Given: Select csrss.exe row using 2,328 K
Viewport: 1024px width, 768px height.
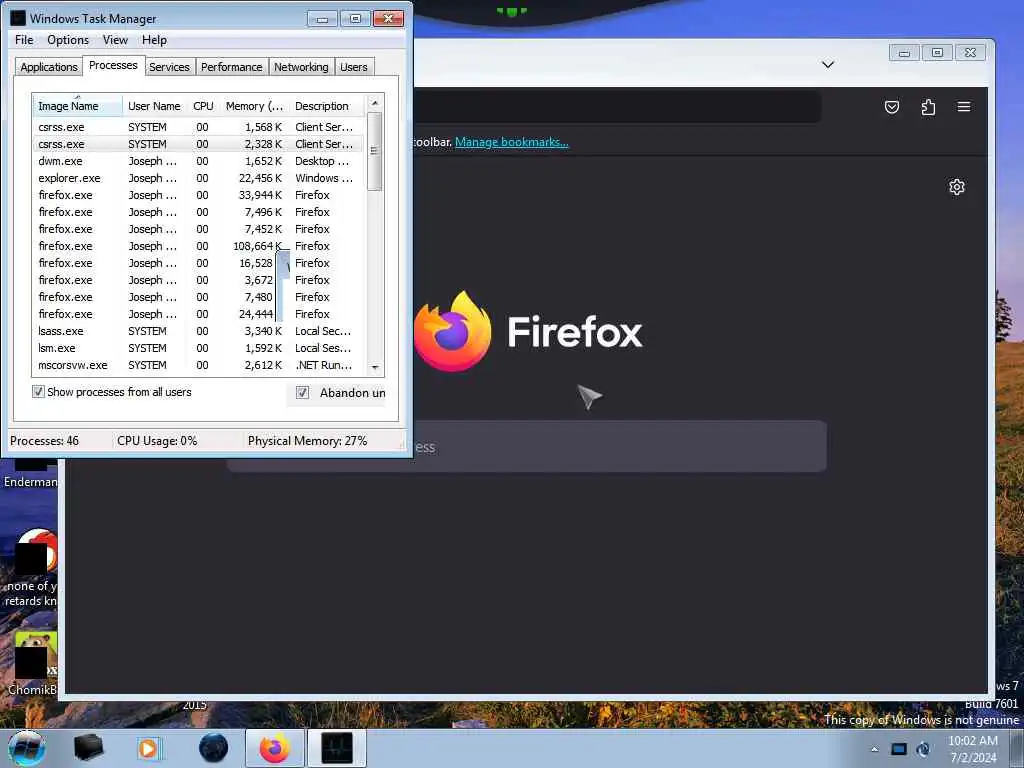Looking at the screenshot, I should (x=198, y=144).
